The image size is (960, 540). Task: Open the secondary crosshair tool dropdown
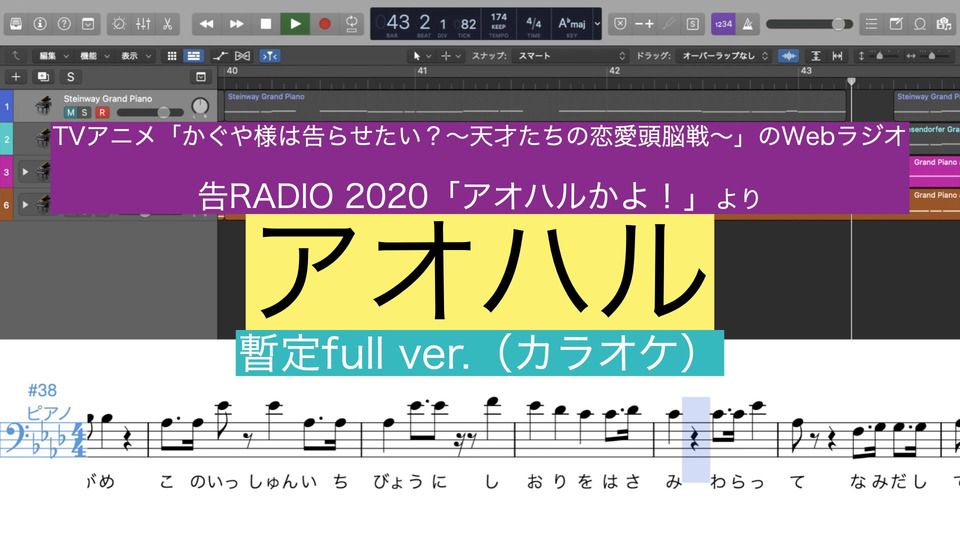451,56
